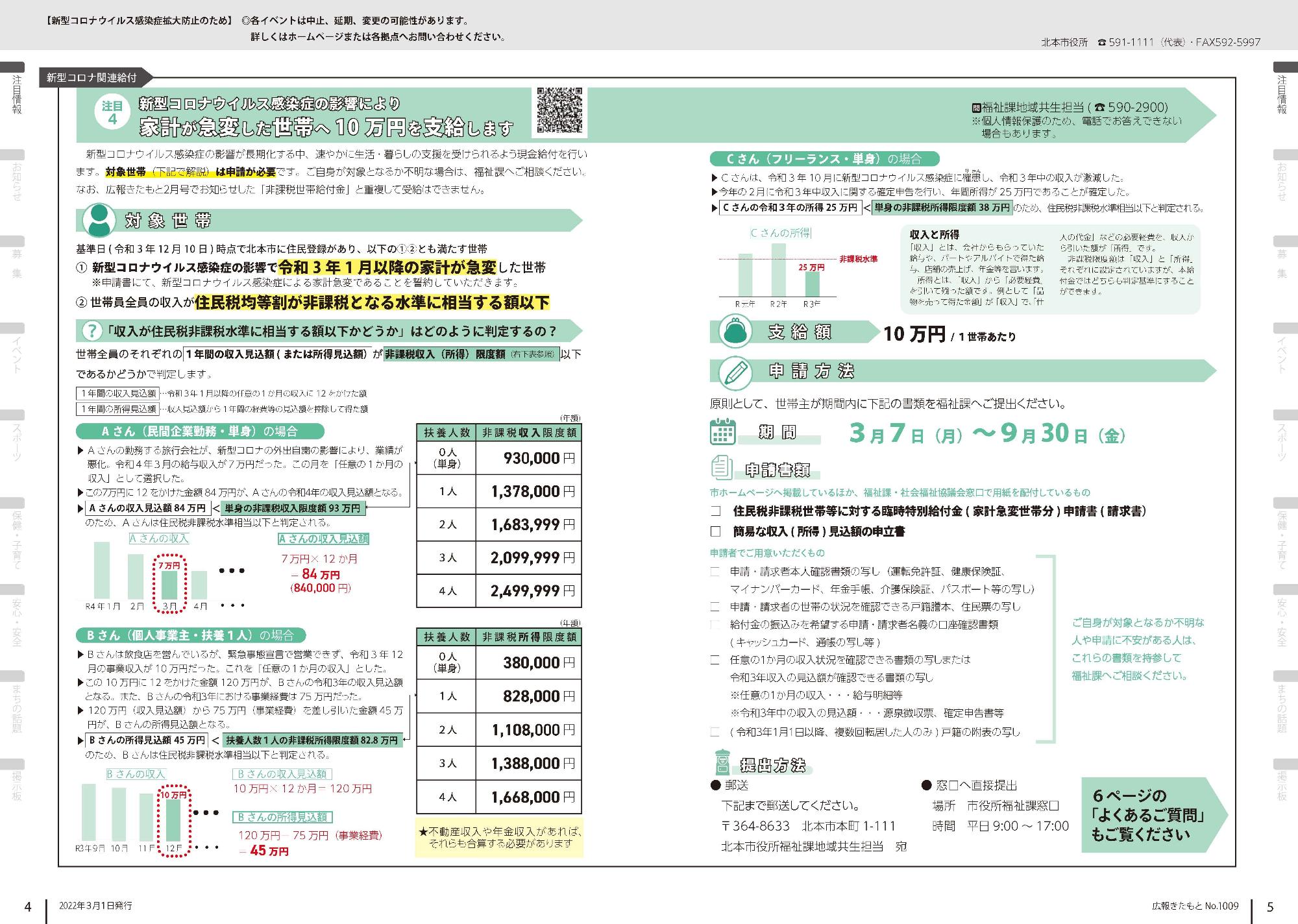
Task: Check the 申請・請求者本人確認書類の写し box
Action: click(x=715, y=572)
